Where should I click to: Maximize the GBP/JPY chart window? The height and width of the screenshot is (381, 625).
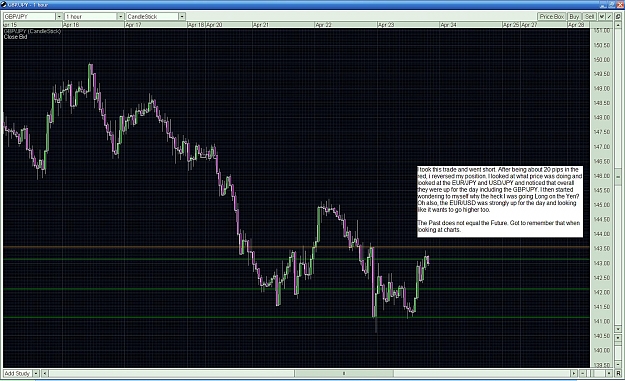(612, 5)
